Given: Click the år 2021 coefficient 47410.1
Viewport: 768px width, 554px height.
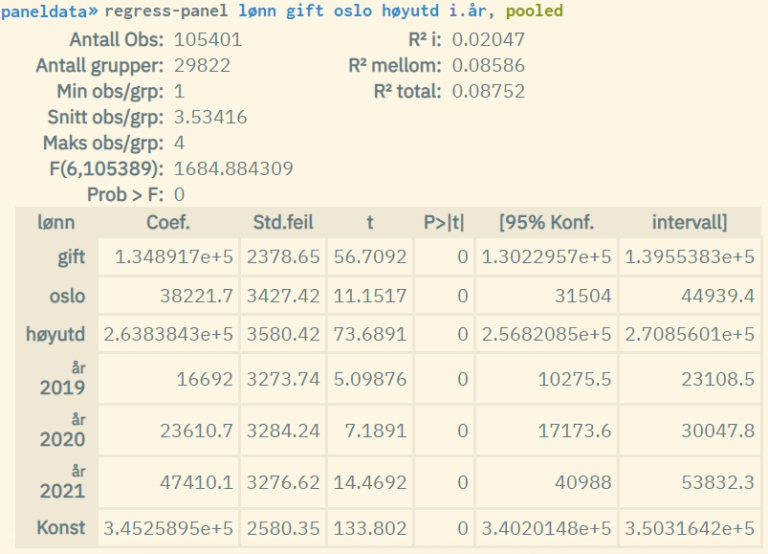Looking at the screenshot, I should point(196,482).
